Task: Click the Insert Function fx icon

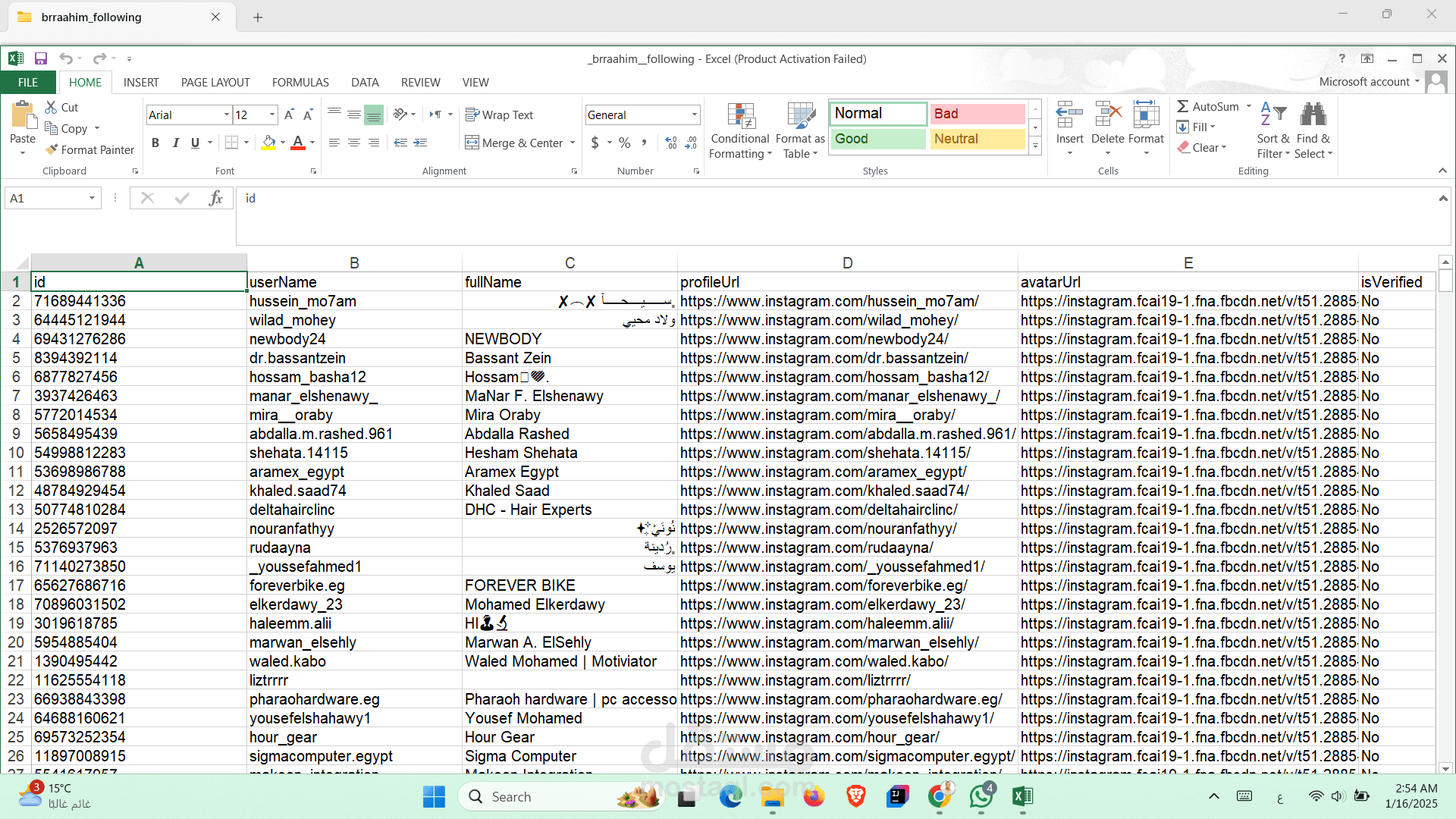Action: (x=215, y=199)
